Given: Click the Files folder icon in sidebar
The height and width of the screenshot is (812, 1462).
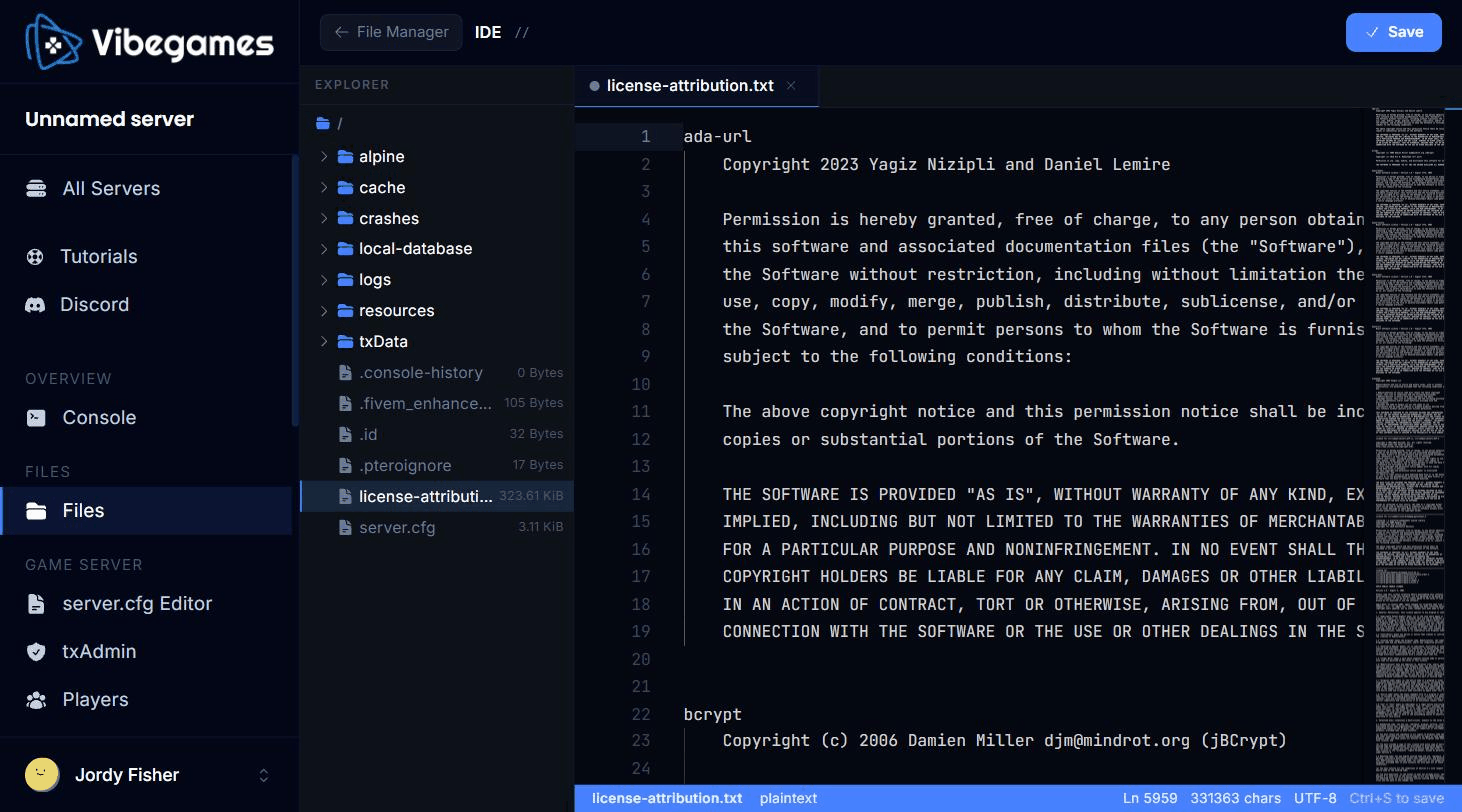Looking at the screenshot, I should [36, 510].
